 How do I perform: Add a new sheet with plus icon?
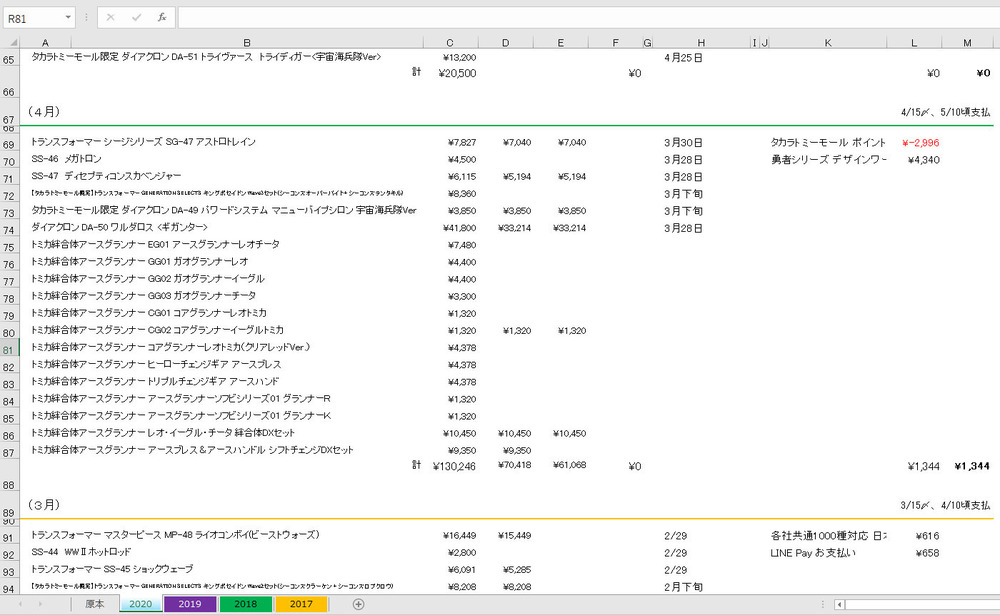coord(358,604)
